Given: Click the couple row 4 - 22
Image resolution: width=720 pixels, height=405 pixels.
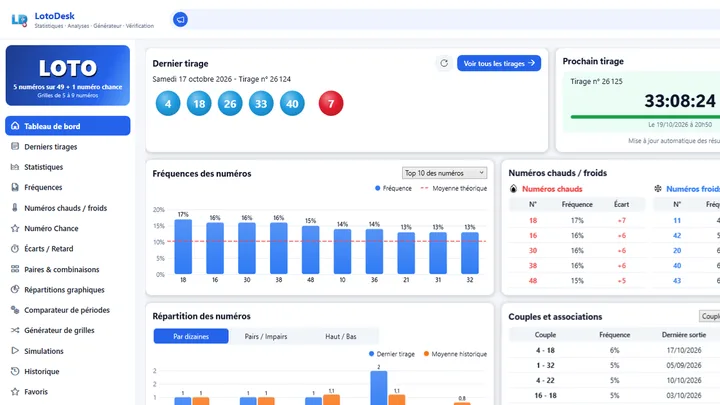Looking at the screenshot, I should pos(614,380).
